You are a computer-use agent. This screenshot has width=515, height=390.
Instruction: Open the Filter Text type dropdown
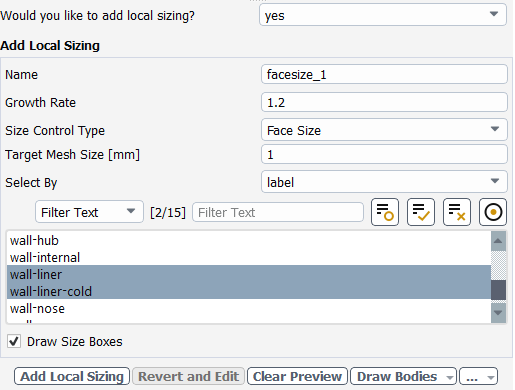(x=89, y=212)
